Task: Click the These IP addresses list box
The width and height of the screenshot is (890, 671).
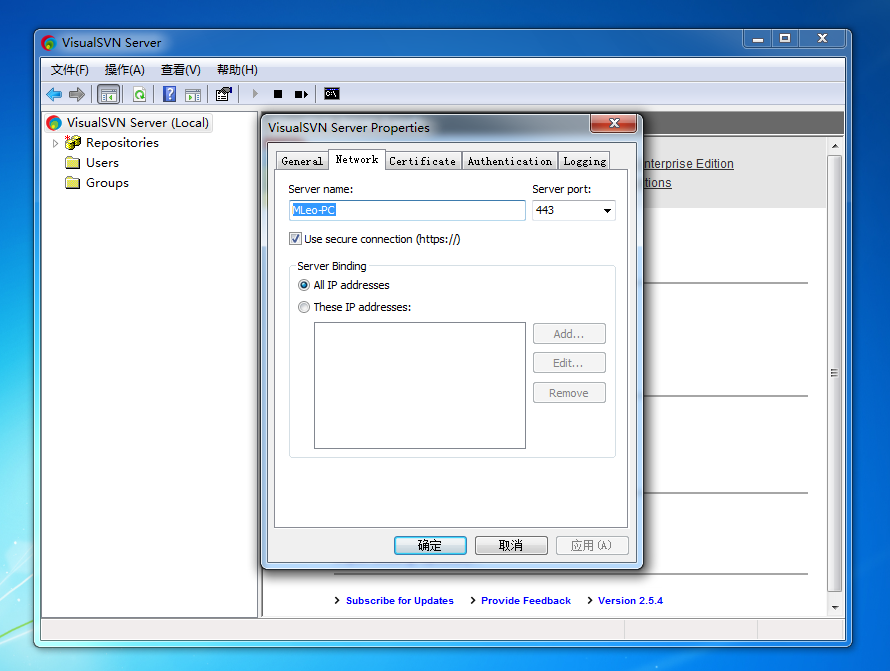Action: tap(420, 385)
